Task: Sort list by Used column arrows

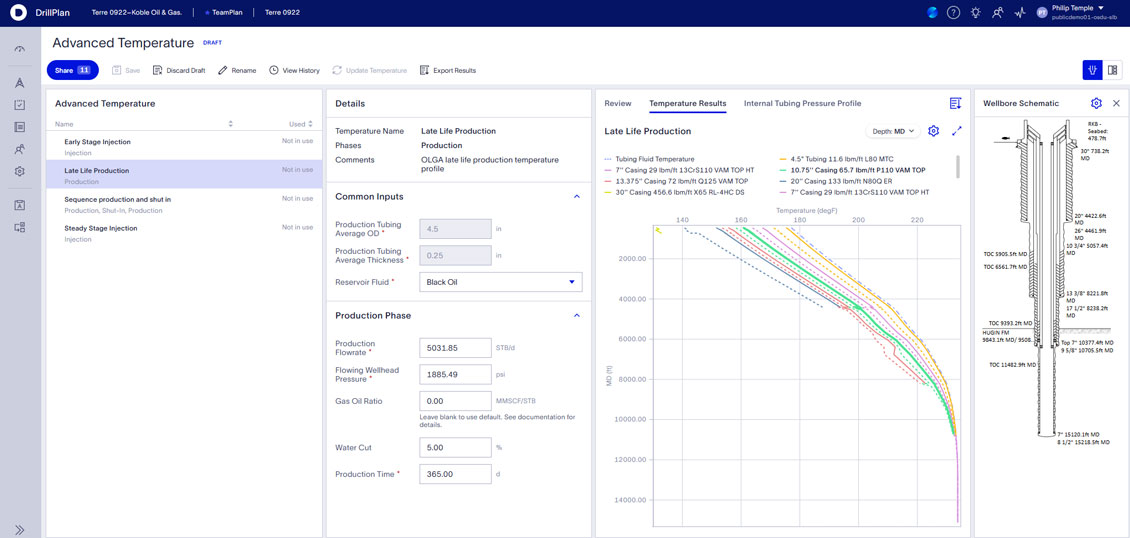Action: point(311,124)
